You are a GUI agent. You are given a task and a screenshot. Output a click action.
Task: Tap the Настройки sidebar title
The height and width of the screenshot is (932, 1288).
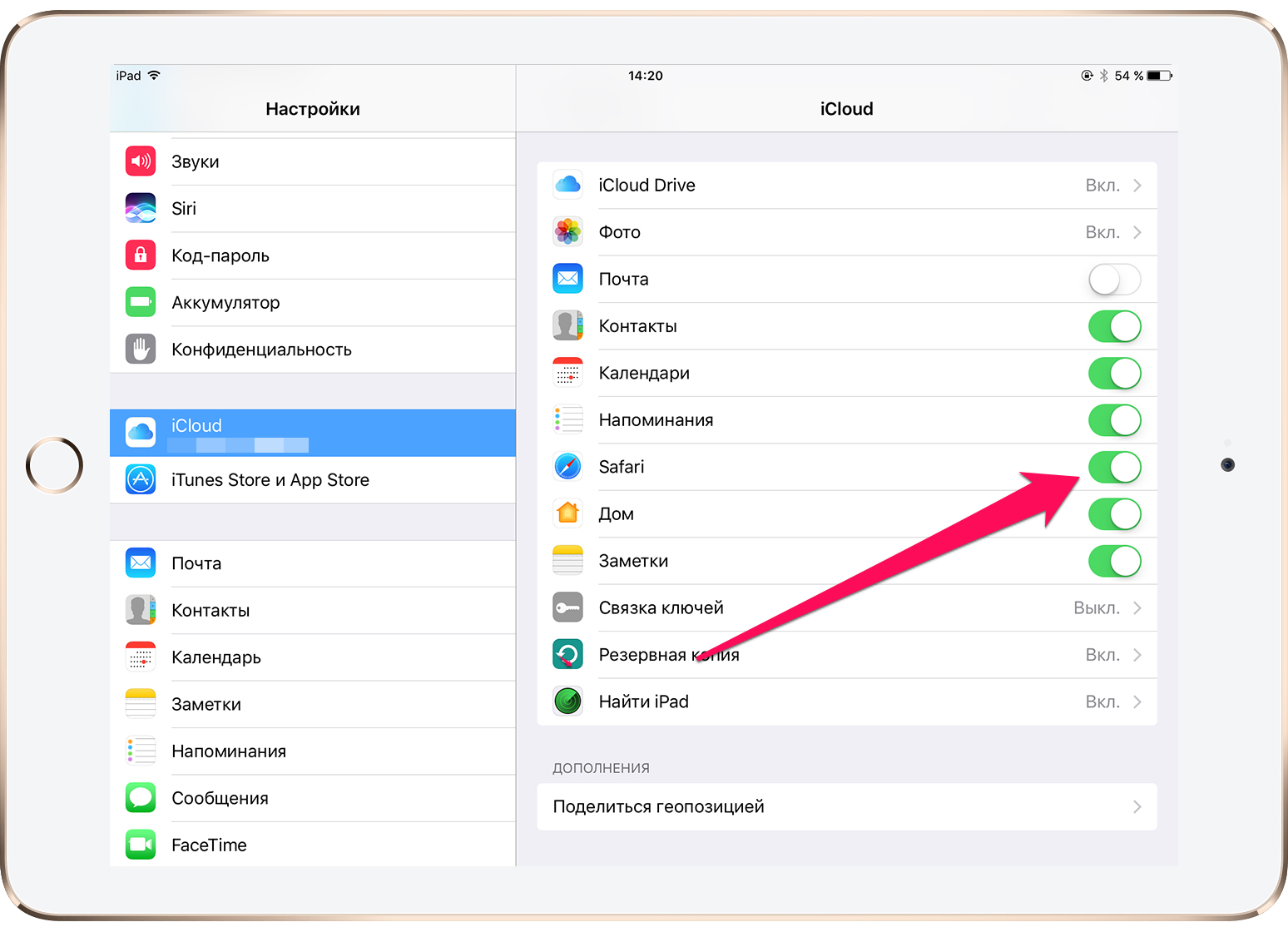point(313,109)
